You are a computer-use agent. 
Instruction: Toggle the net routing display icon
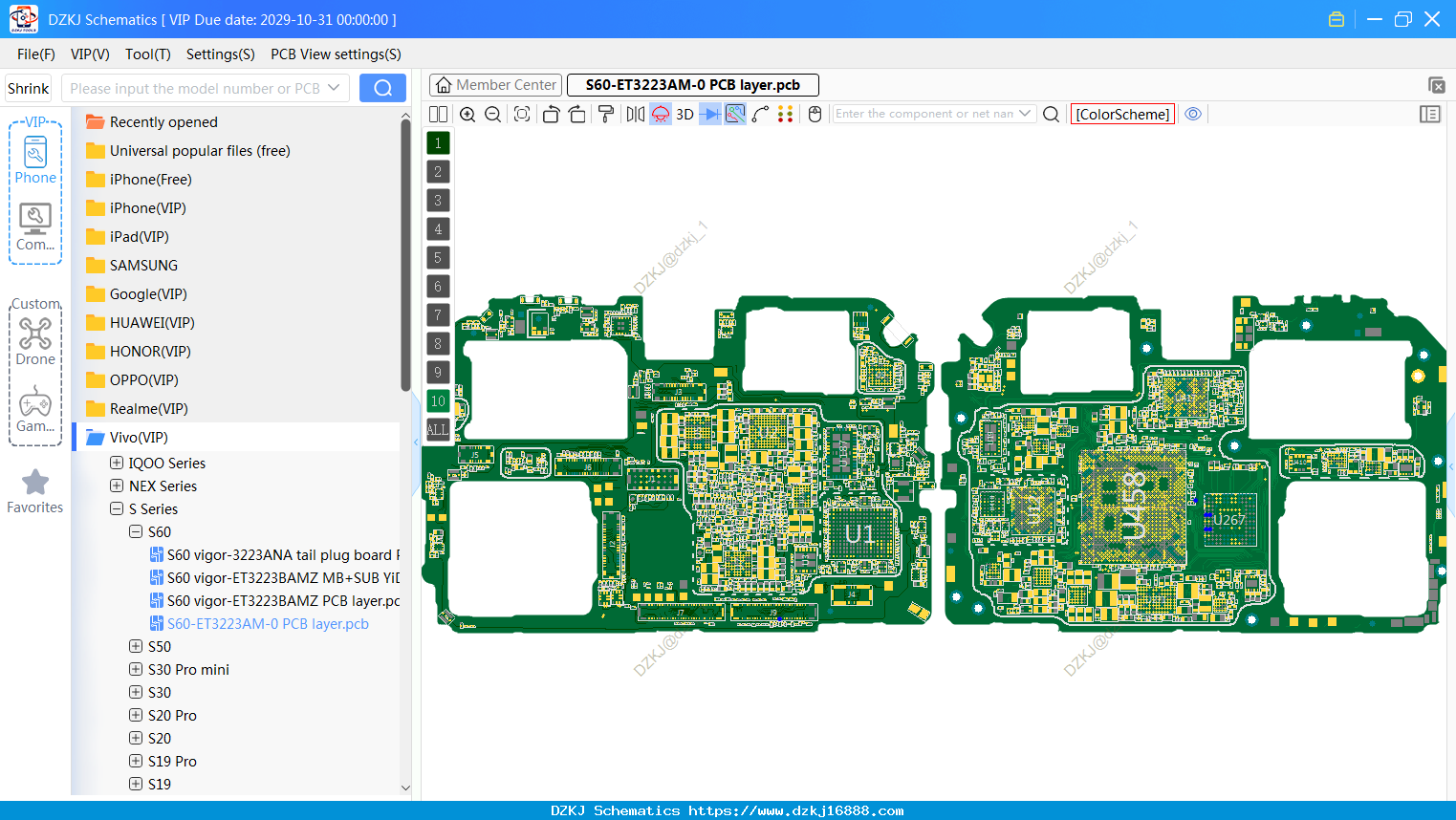coord(735,114)
